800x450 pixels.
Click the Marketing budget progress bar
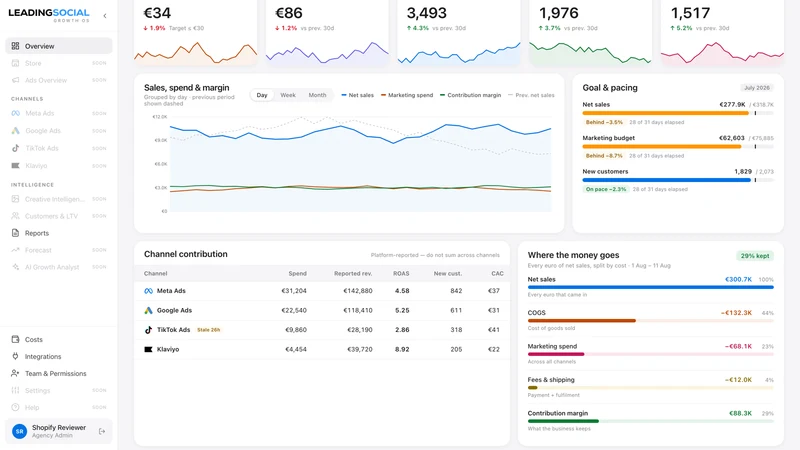click(x=678, y=146)
